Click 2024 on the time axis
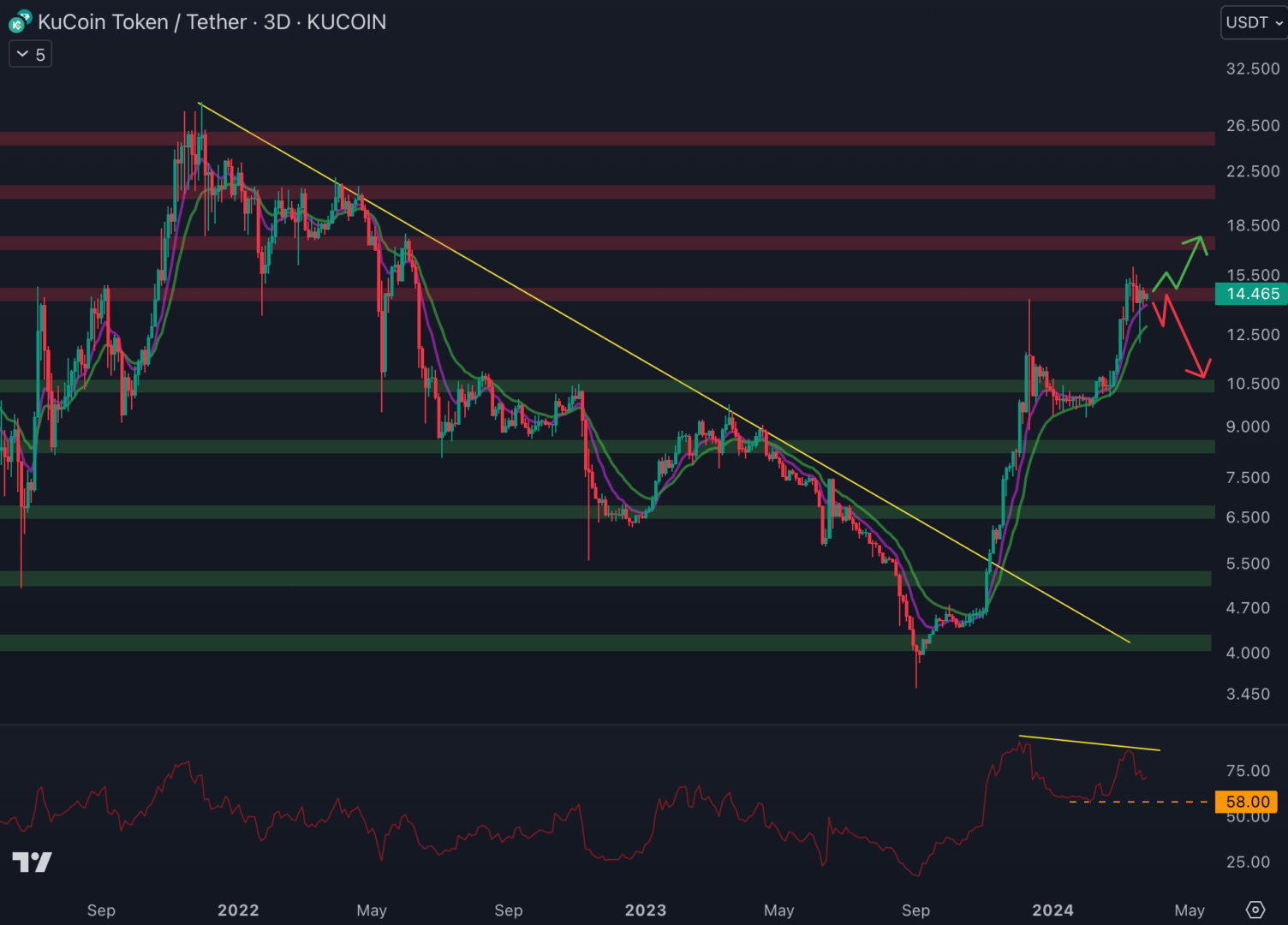The height and width of the screenshot is (925, 1288). click(1052, 910)
